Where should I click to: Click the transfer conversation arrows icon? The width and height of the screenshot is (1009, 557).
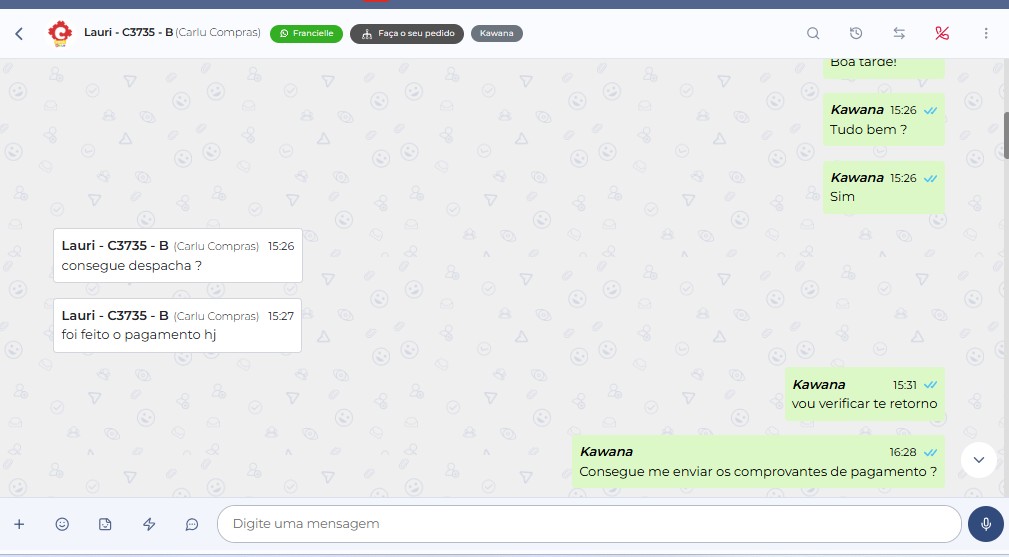pos(899,33)
